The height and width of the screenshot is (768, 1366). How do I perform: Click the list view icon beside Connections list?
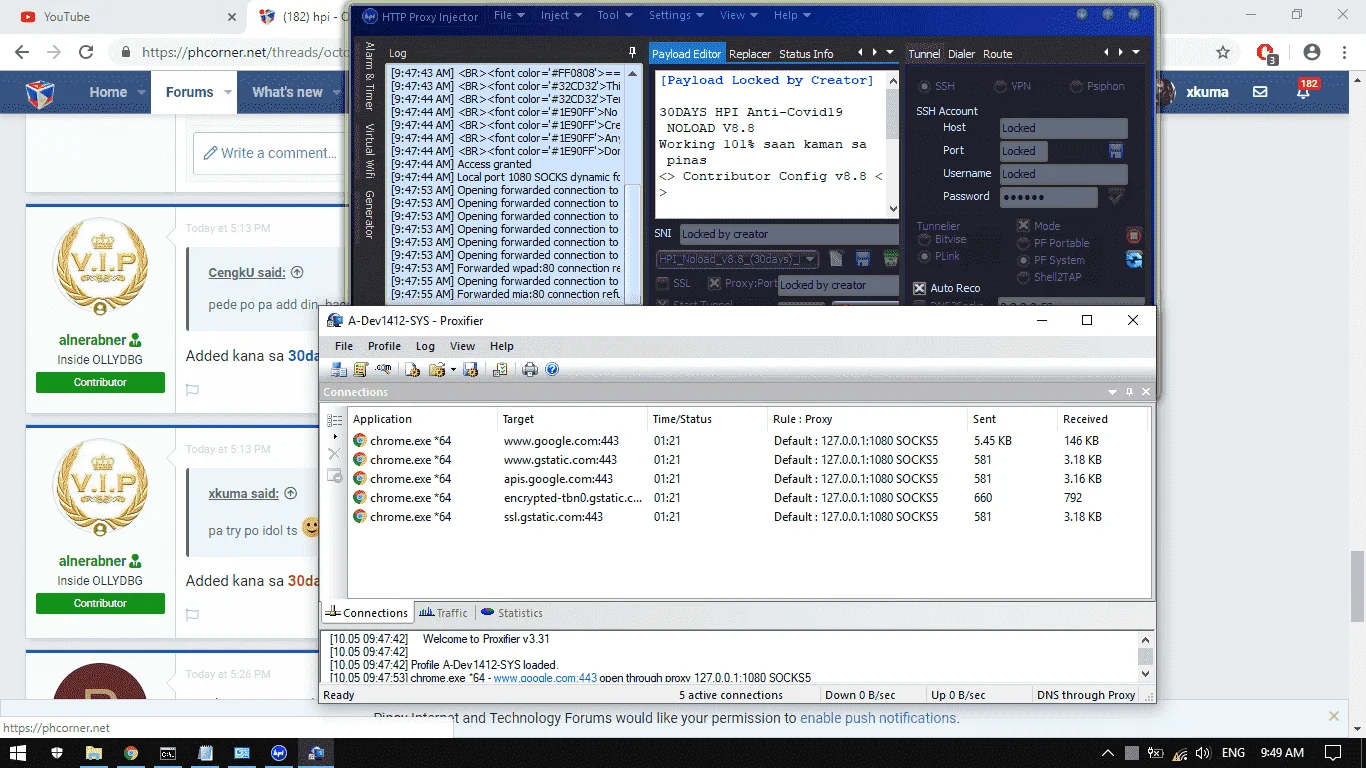(335, 421)
